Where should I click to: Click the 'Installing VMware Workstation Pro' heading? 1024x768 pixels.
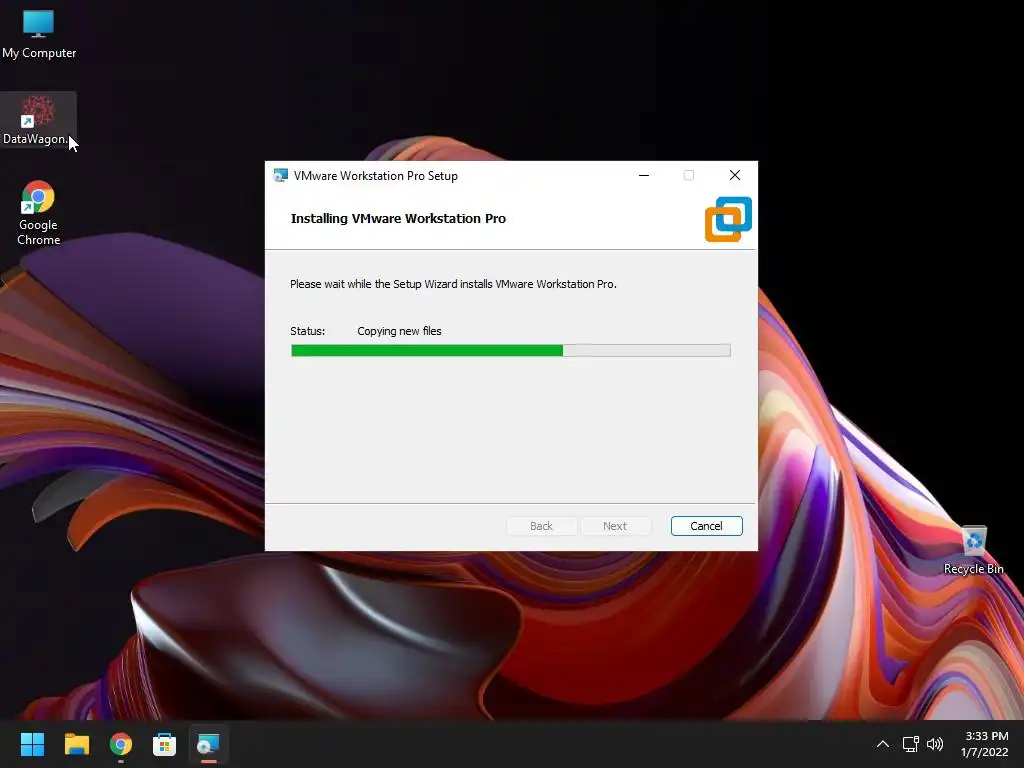398,219
